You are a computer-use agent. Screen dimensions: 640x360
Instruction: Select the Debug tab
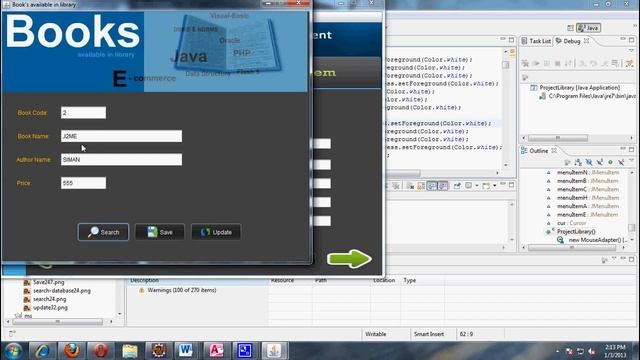click(568, 41)
